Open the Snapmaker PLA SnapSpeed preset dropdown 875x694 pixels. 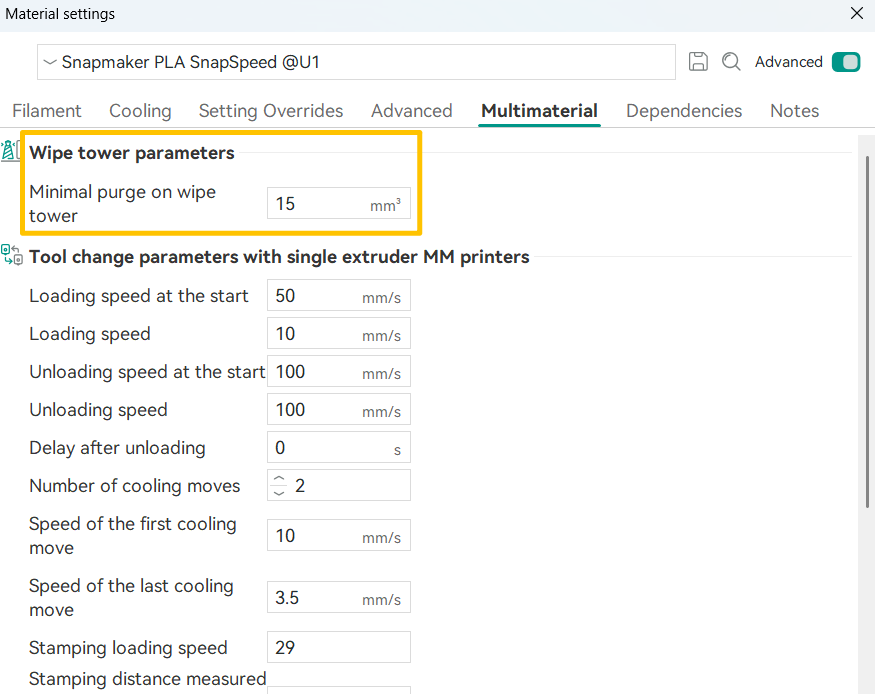pos(356,62)
